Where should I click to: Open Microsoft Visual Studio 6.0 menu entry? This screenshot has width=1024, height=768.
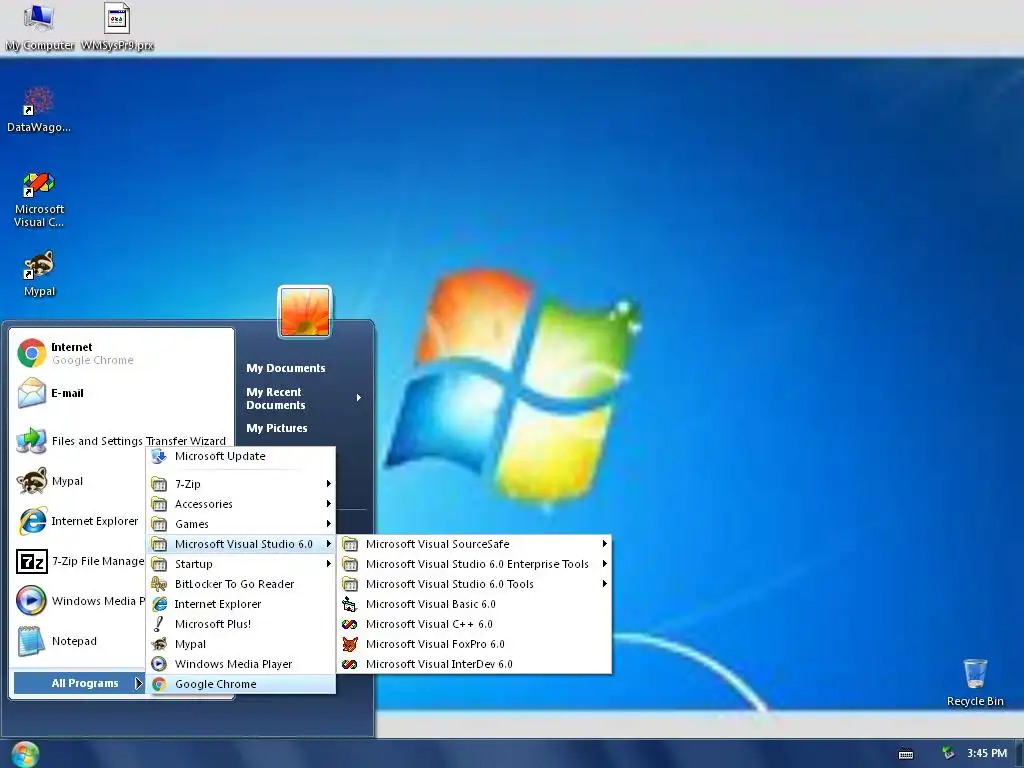click(240, 544)
